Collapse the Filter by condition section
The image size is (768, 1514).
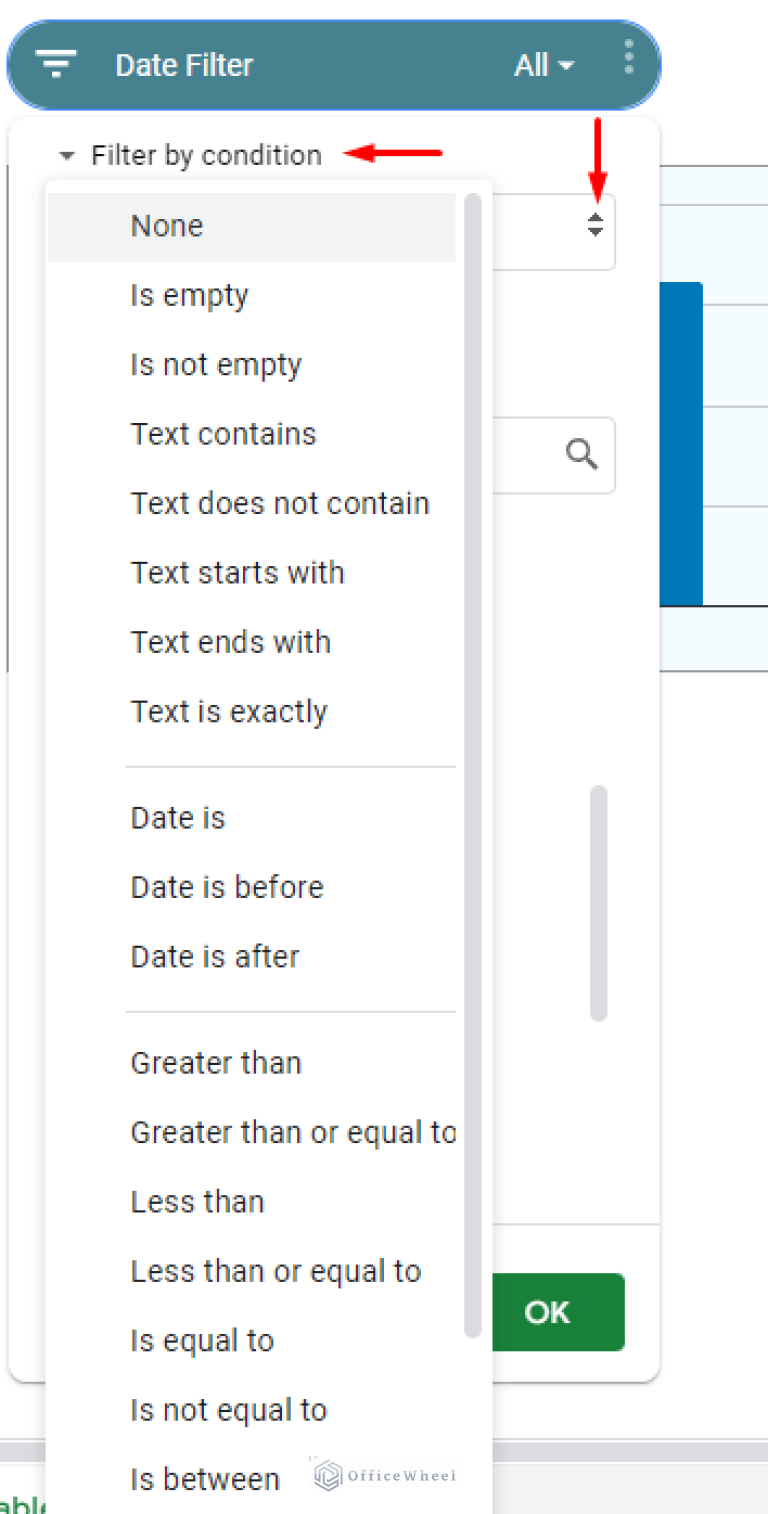68,156
